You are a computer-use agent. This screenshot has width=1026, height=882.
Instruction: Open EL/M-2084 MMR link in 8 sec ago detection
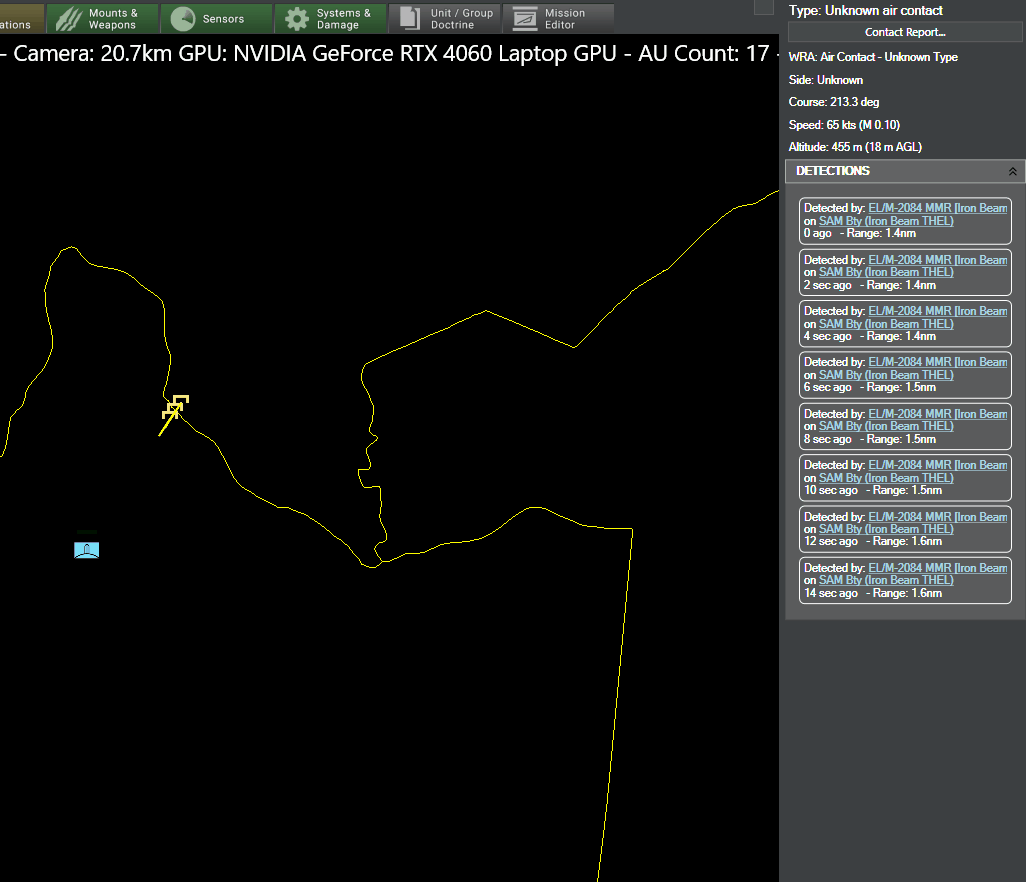tap(937, 414)
